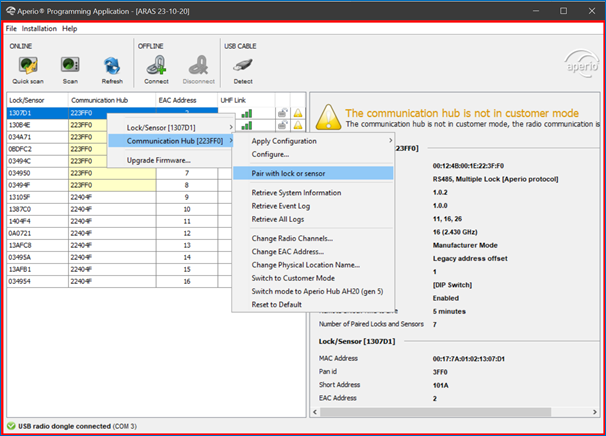Select Switch mode to Aperio Hub AH20
606x436 pixels.
coord(313,291)
